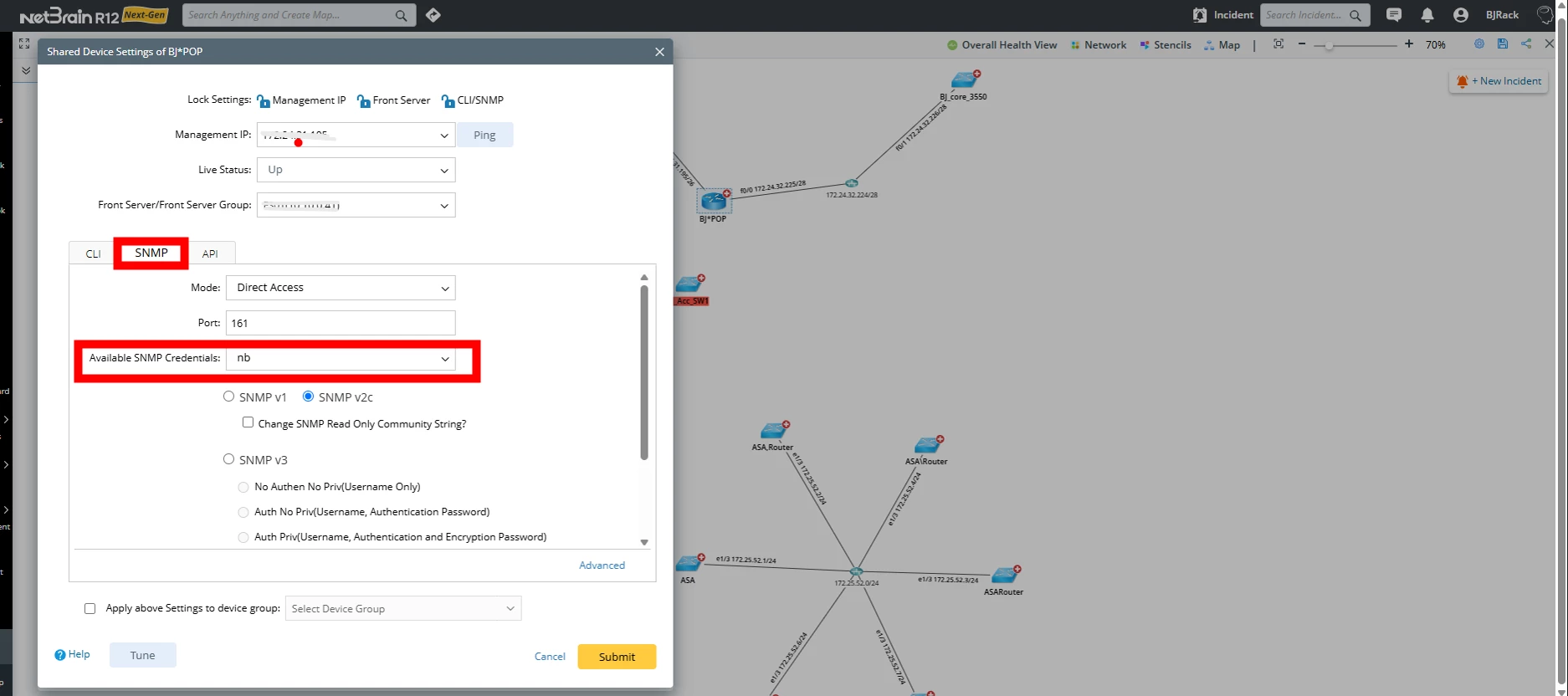Viewport: 1568px width, 696px height.
Task: Click the SNMP port input field
Action: pos(341,323)
